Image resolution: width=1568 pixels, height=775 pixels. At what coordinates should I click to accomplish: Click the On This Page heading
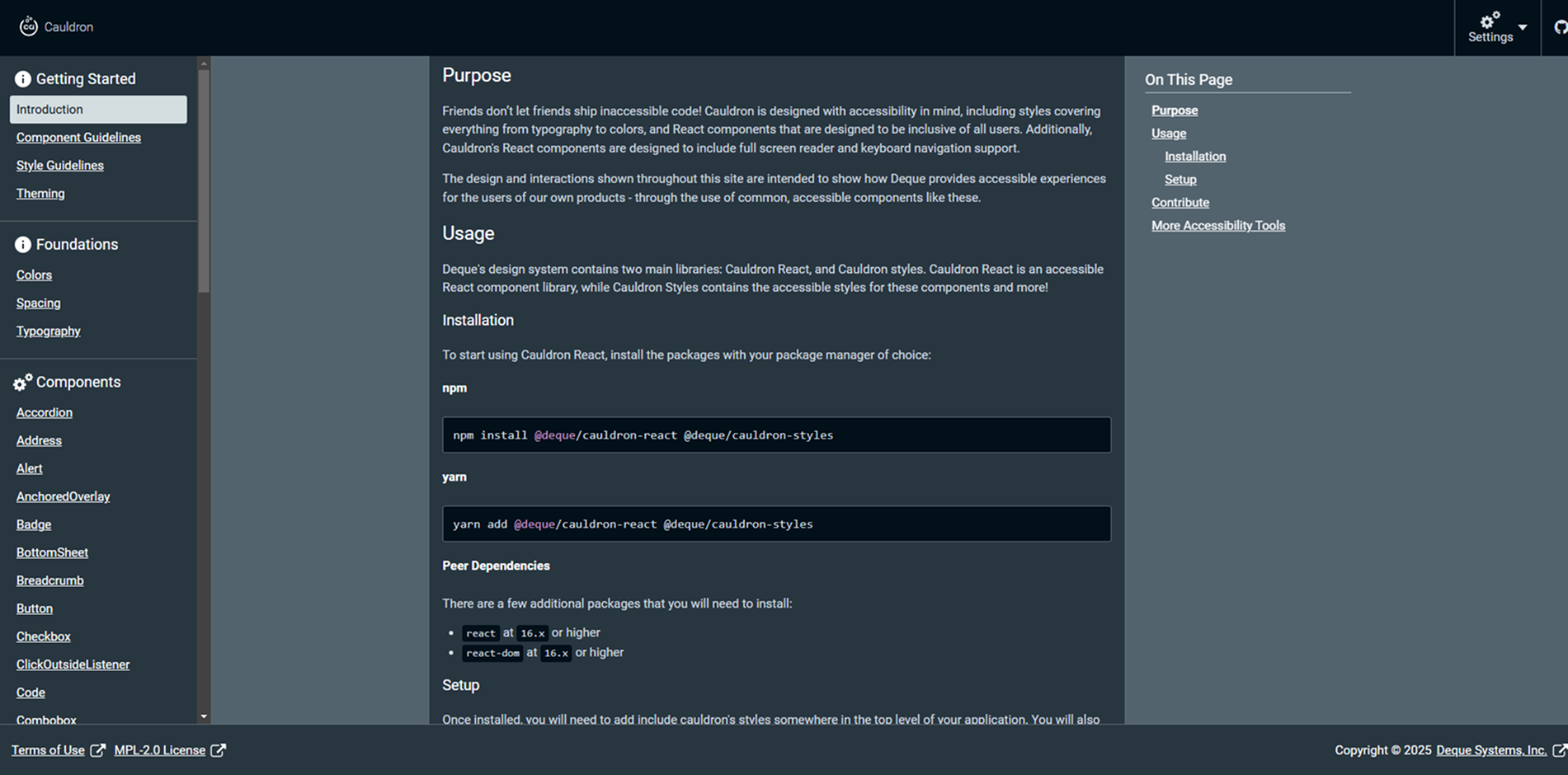(1189, 80)
